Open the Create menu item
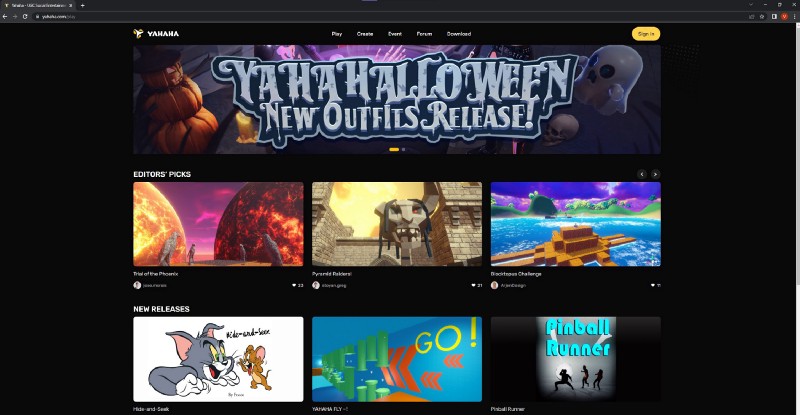The height and width of the screenshot is (415, 800). coord(365,34)
